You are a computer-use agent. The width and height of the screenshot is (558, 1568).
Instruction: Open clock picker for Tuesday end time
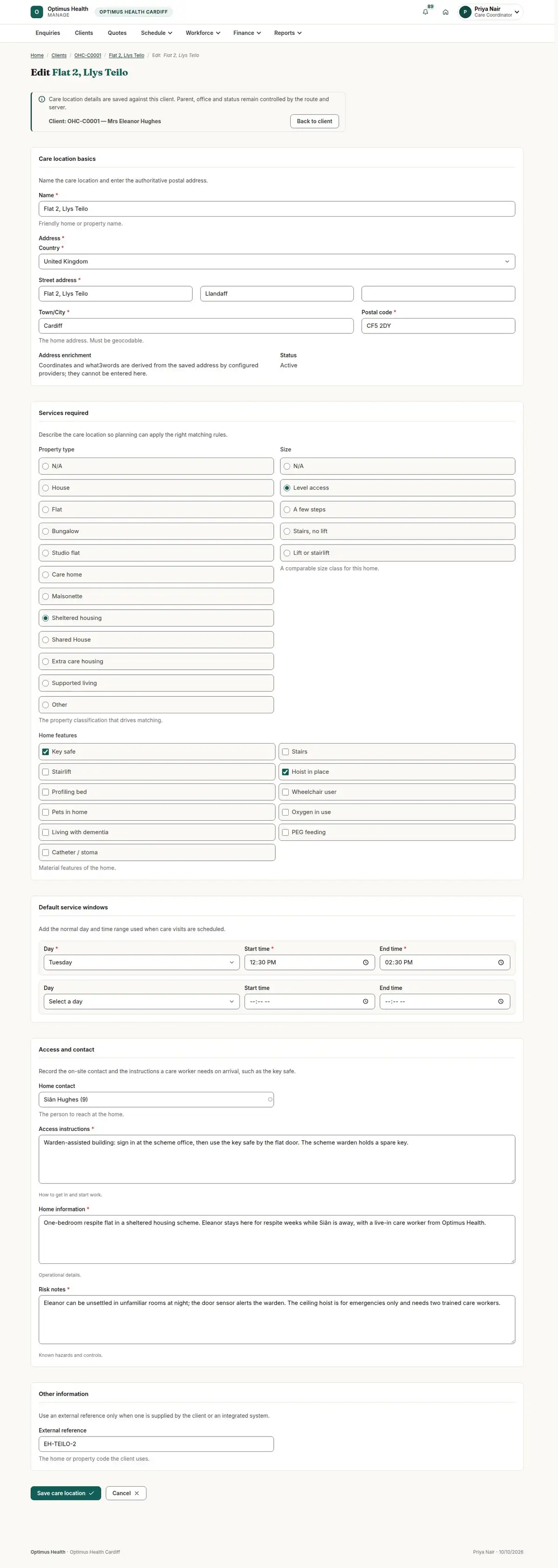point(501,963)
